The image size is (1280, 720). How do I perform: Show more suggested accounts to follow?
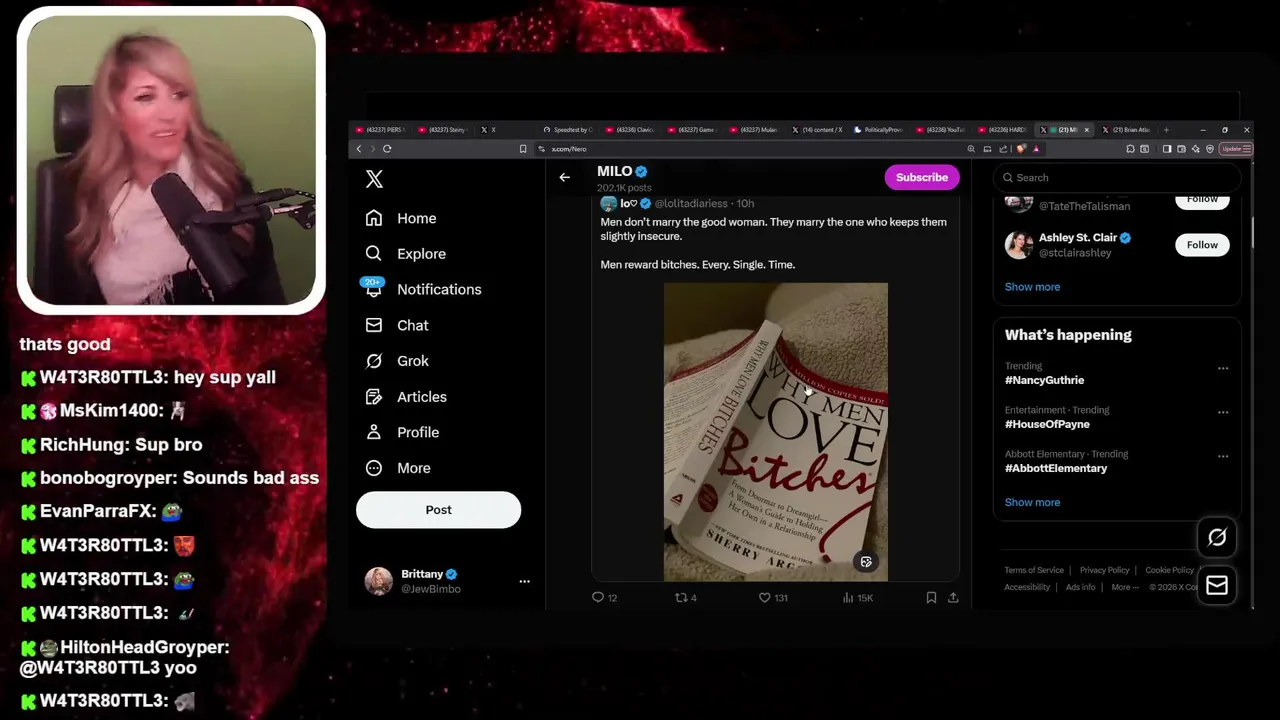(1032, 287)
